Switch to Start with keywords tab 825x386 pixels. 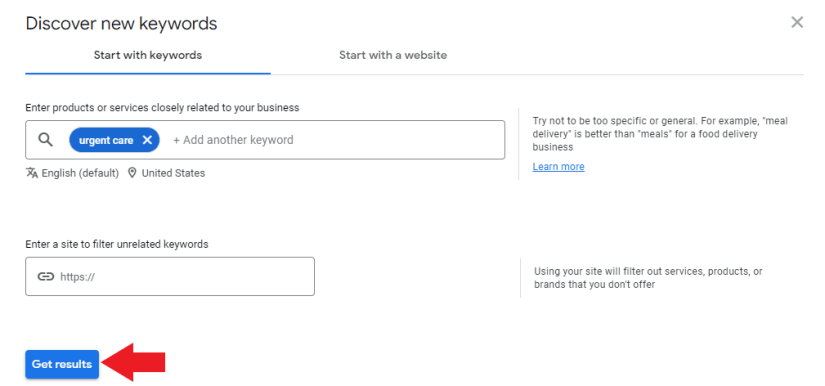coord(148,55)
